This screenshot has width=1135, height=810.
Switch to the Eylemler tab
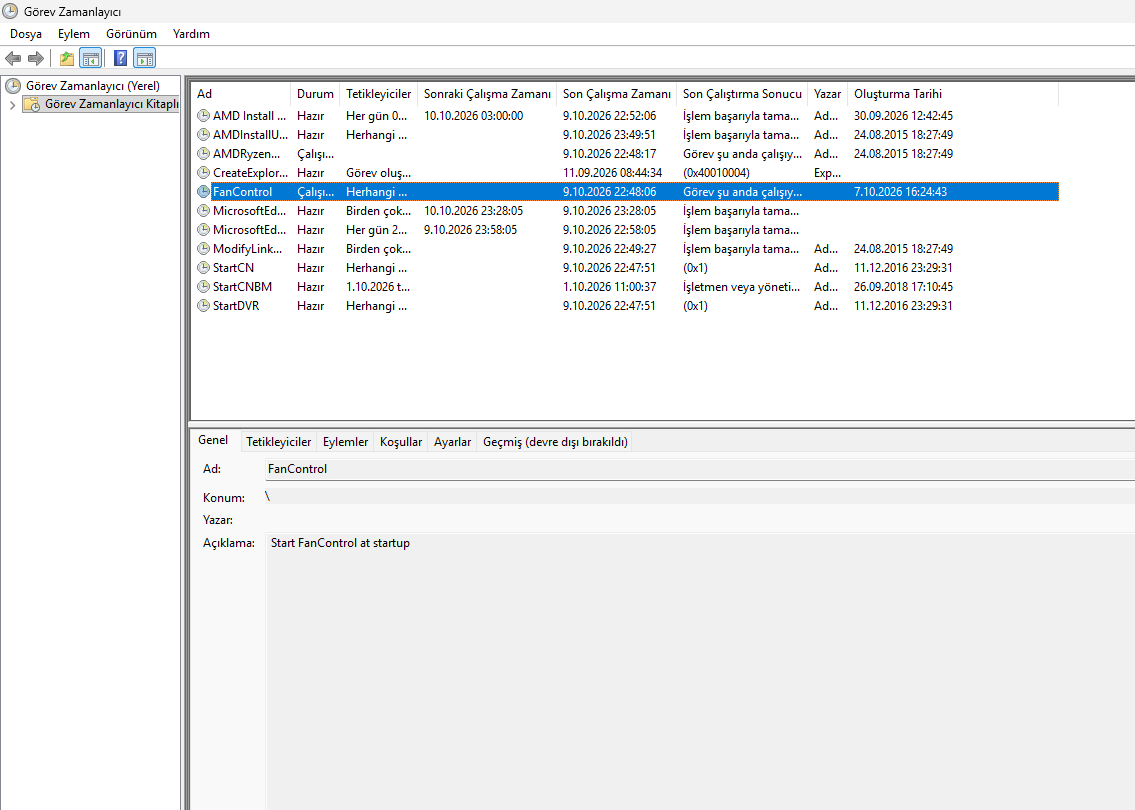pyautogui.click(x=345, y=442)
